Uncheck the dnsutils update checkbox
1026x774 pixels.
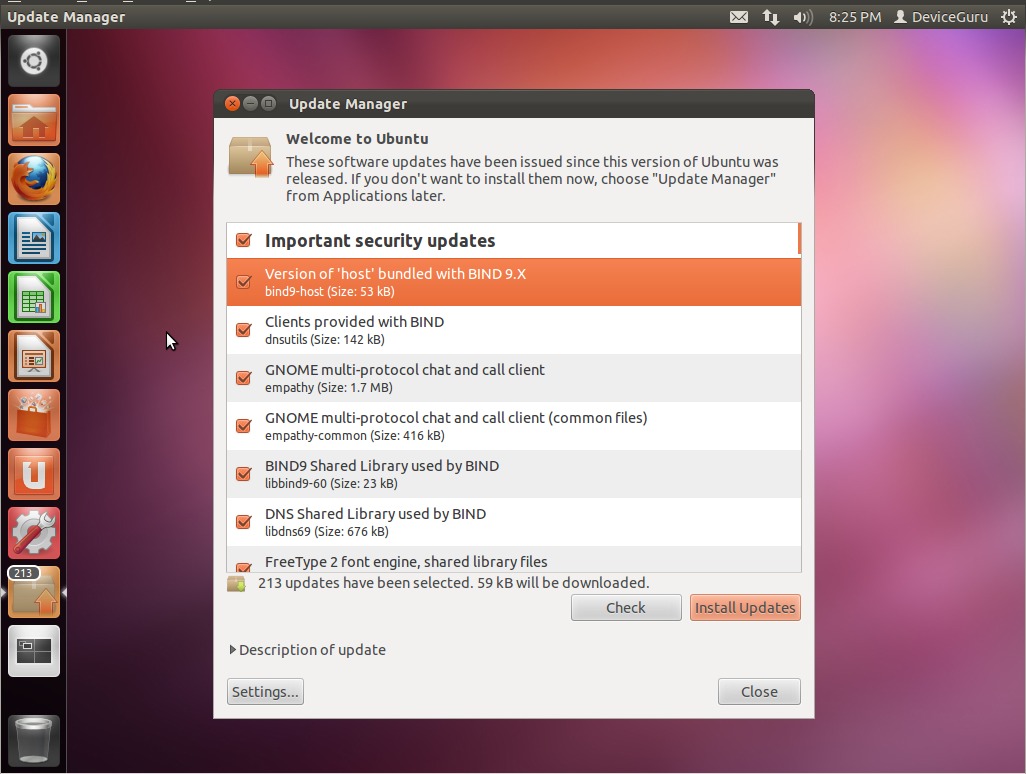click(243, 330)
